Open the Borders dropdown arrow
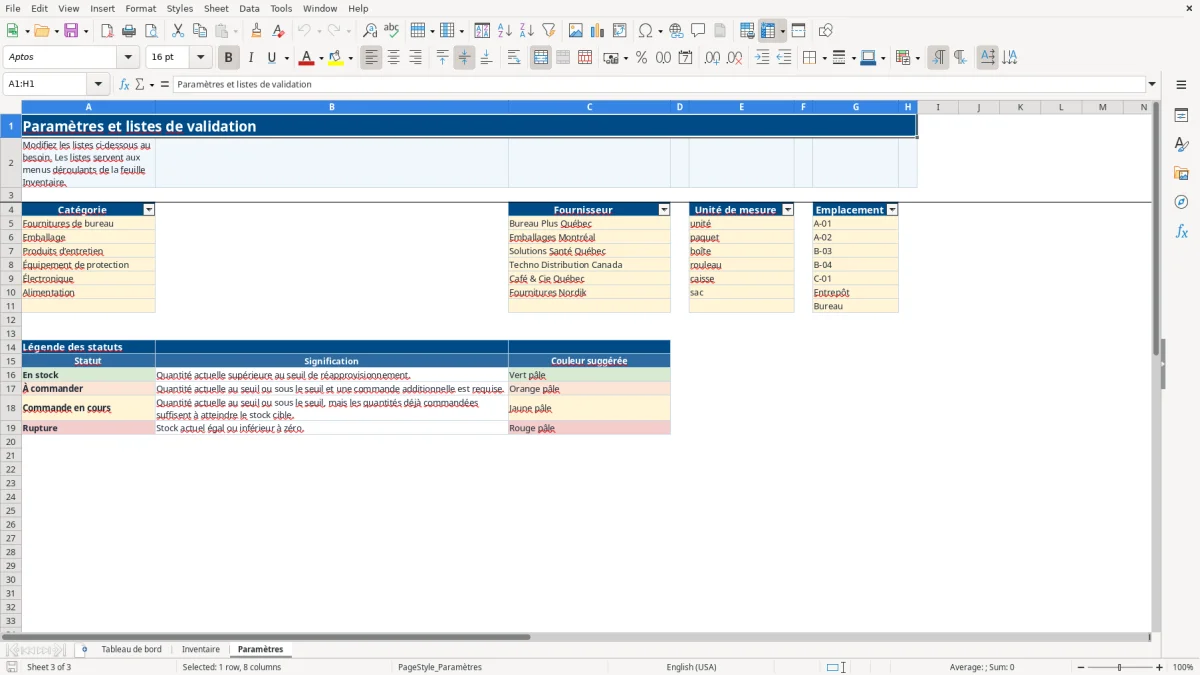 pyautogui.click(x=823, y=58)
